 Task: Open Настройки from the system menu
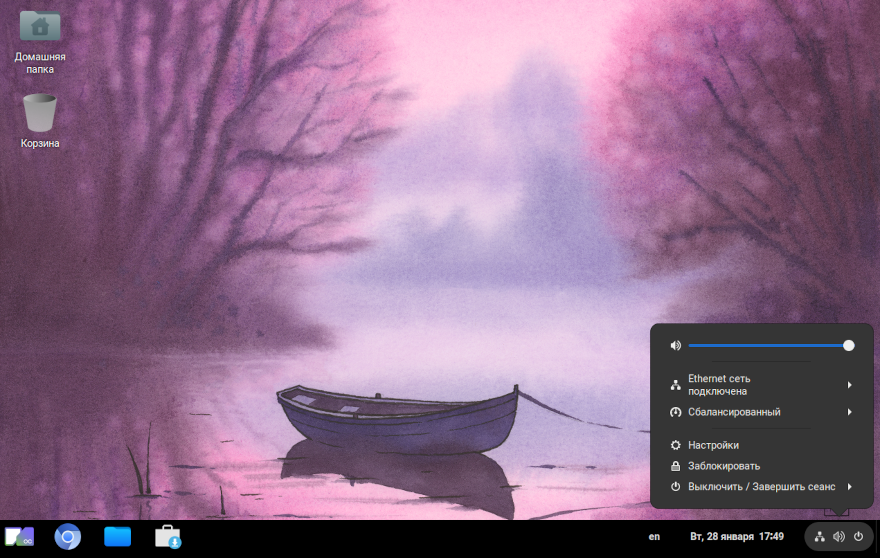point(714,445)
